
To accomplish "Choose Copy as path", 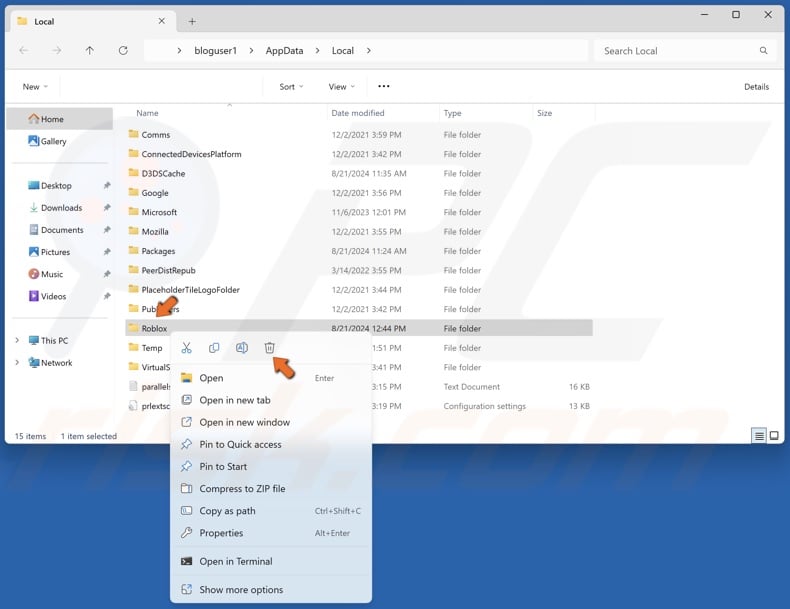I will click(x=271, y=511).
